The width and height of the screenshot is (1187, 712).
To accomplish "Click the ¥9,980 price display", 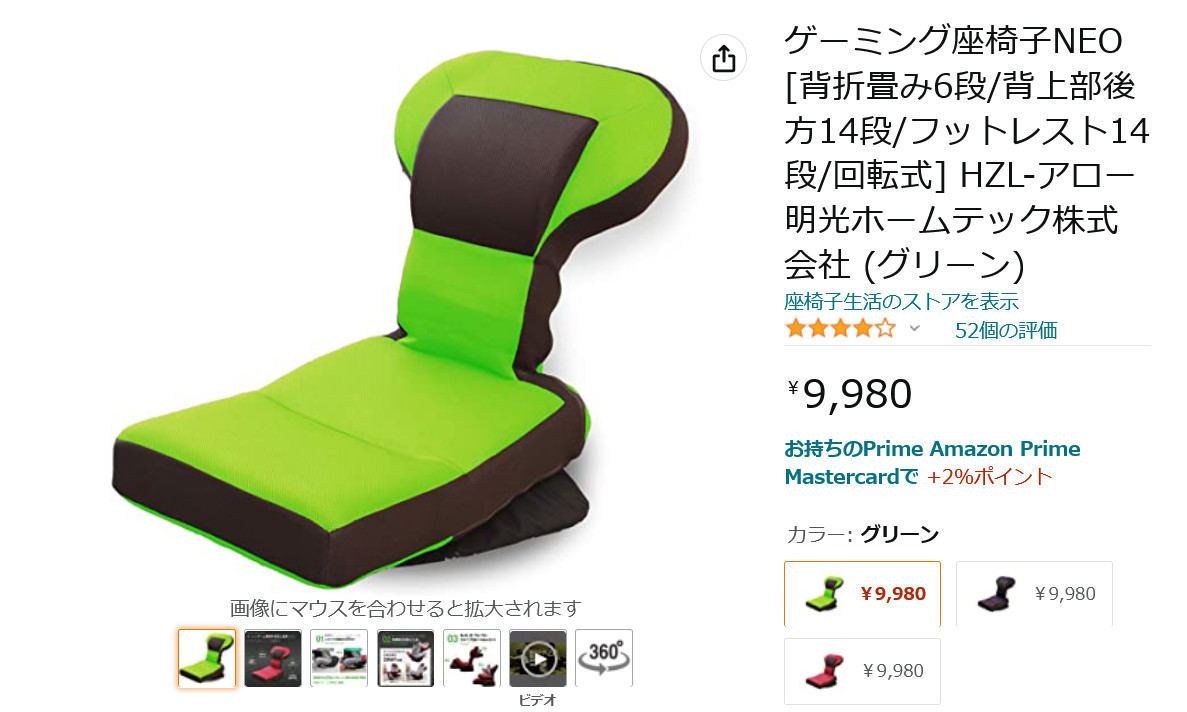I will (x=849, y=393).
